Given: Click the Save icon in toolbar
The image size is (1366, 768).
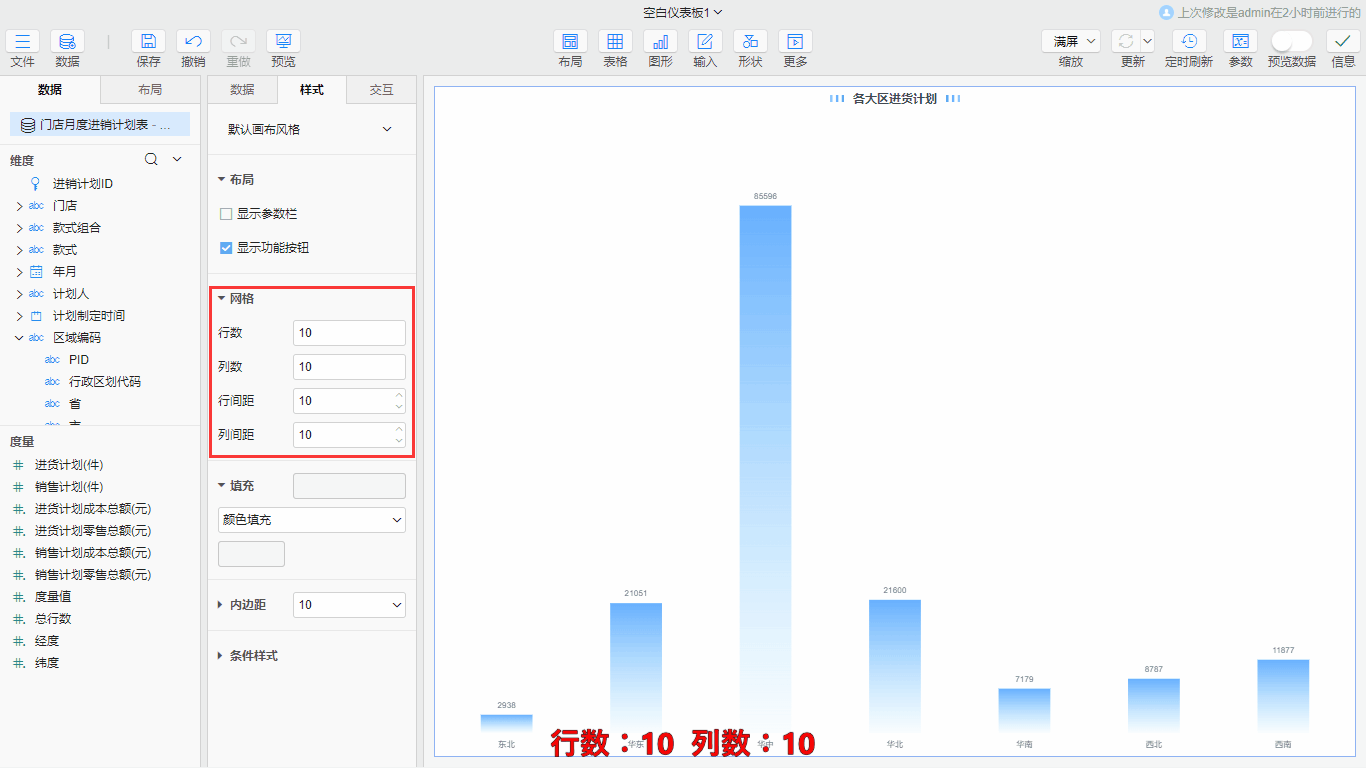Looking at the screenshot, I should point(148,42).
